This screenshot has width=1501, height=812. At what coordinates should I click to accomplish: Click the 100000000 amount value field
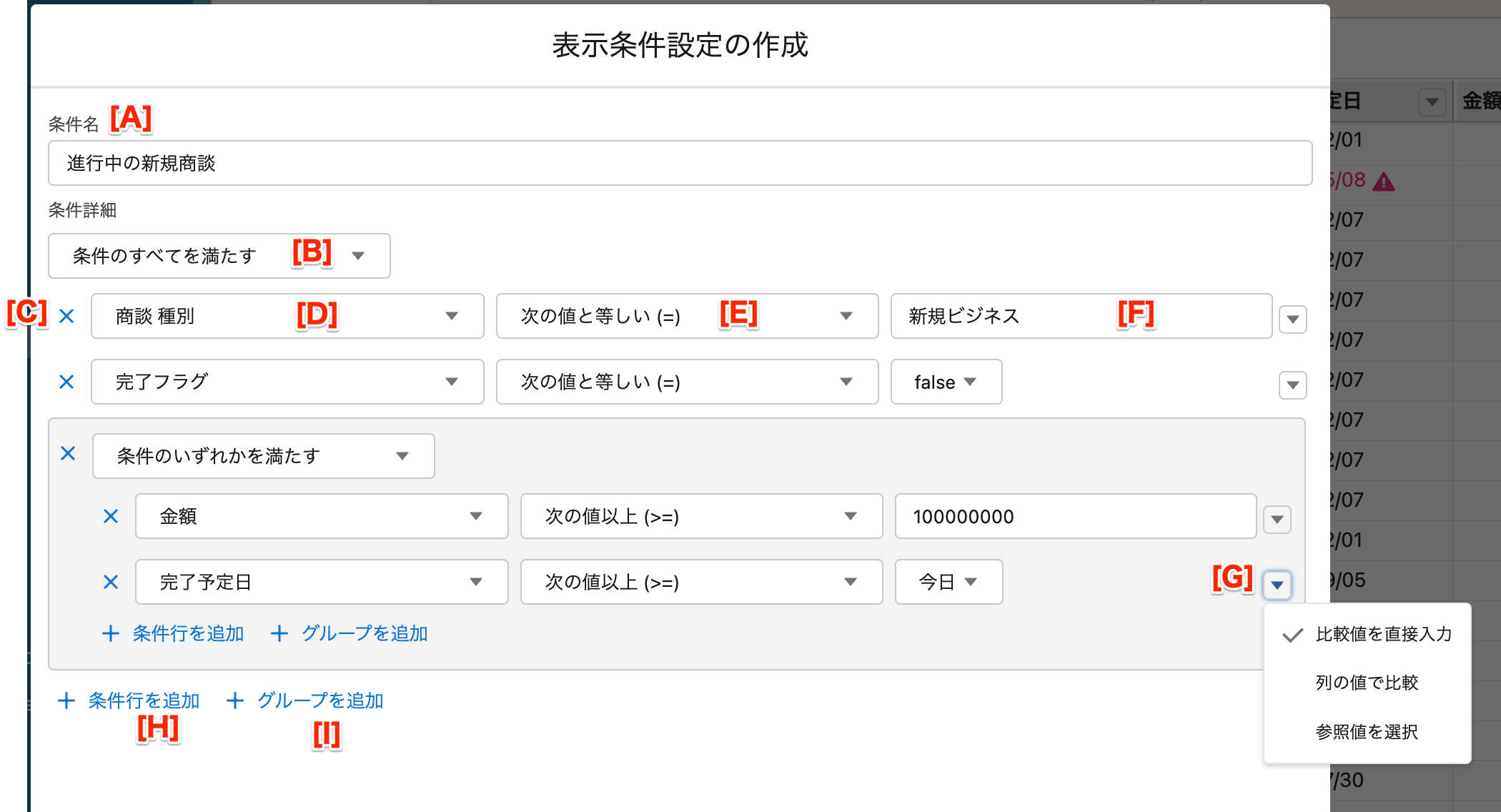[1074, 516]
